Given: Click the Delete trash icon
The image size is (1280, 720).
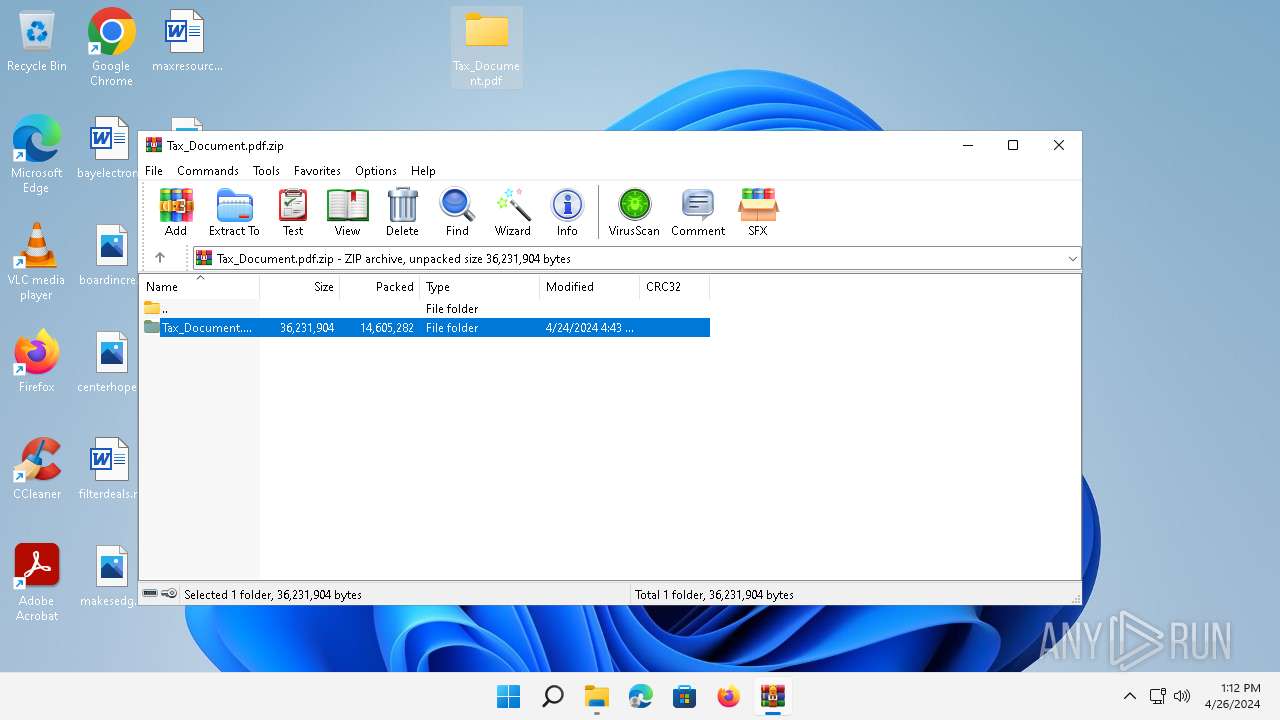Looking at the screenshot, I should 402,212.
